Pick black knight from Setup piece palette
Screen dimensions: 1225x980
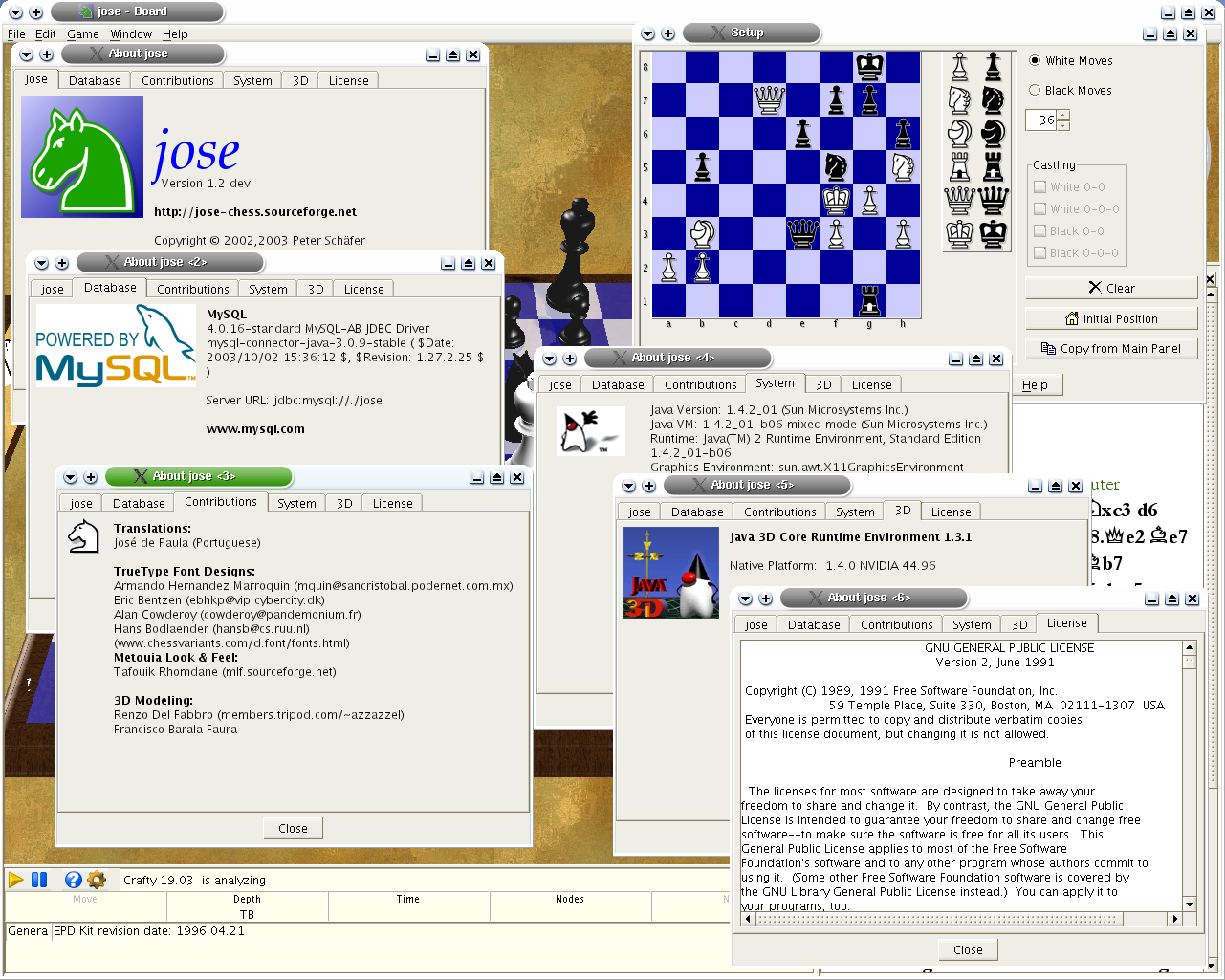[x=994, y=99]
